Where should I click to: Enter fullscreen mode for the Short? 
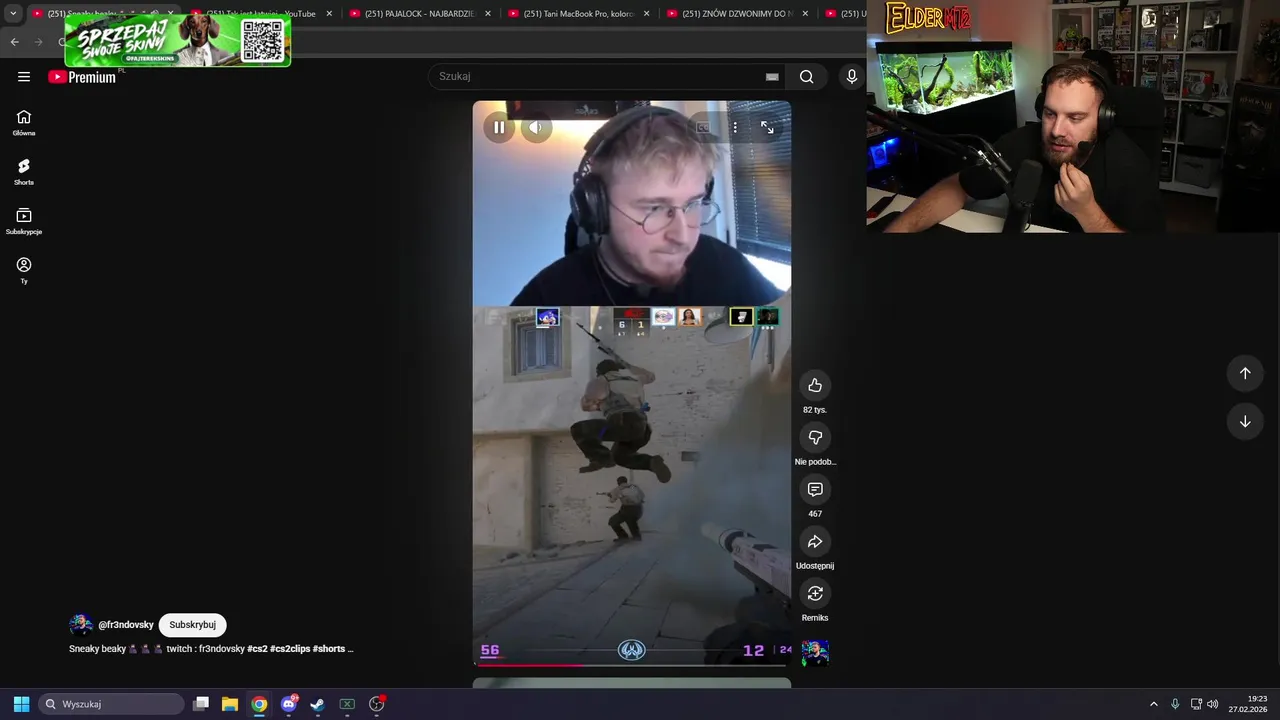pyautogui.click(x=767, y=128)
